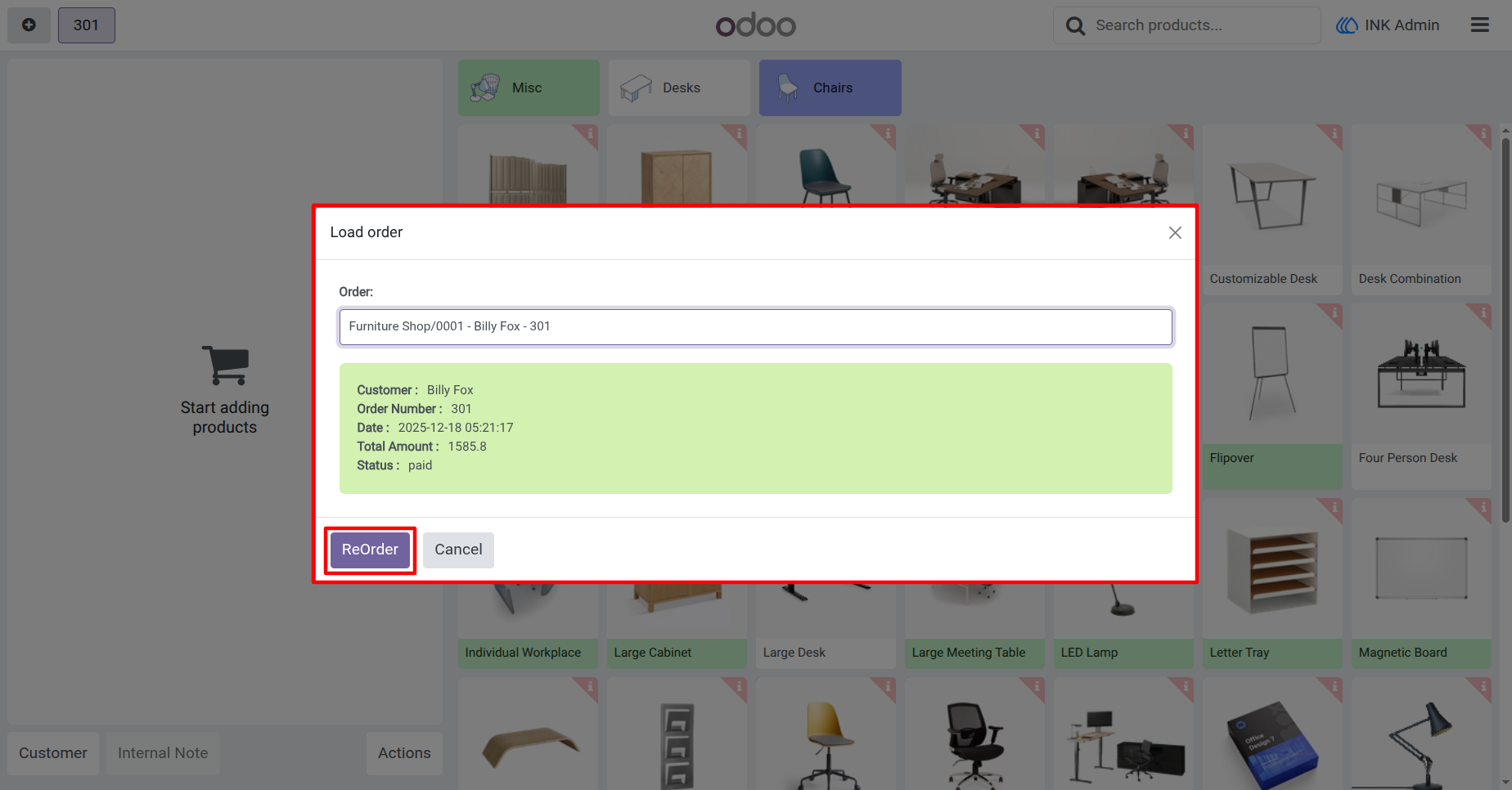Select the LED Lamp product
Screen dimensions: 1512x790
click(1123, 627)
